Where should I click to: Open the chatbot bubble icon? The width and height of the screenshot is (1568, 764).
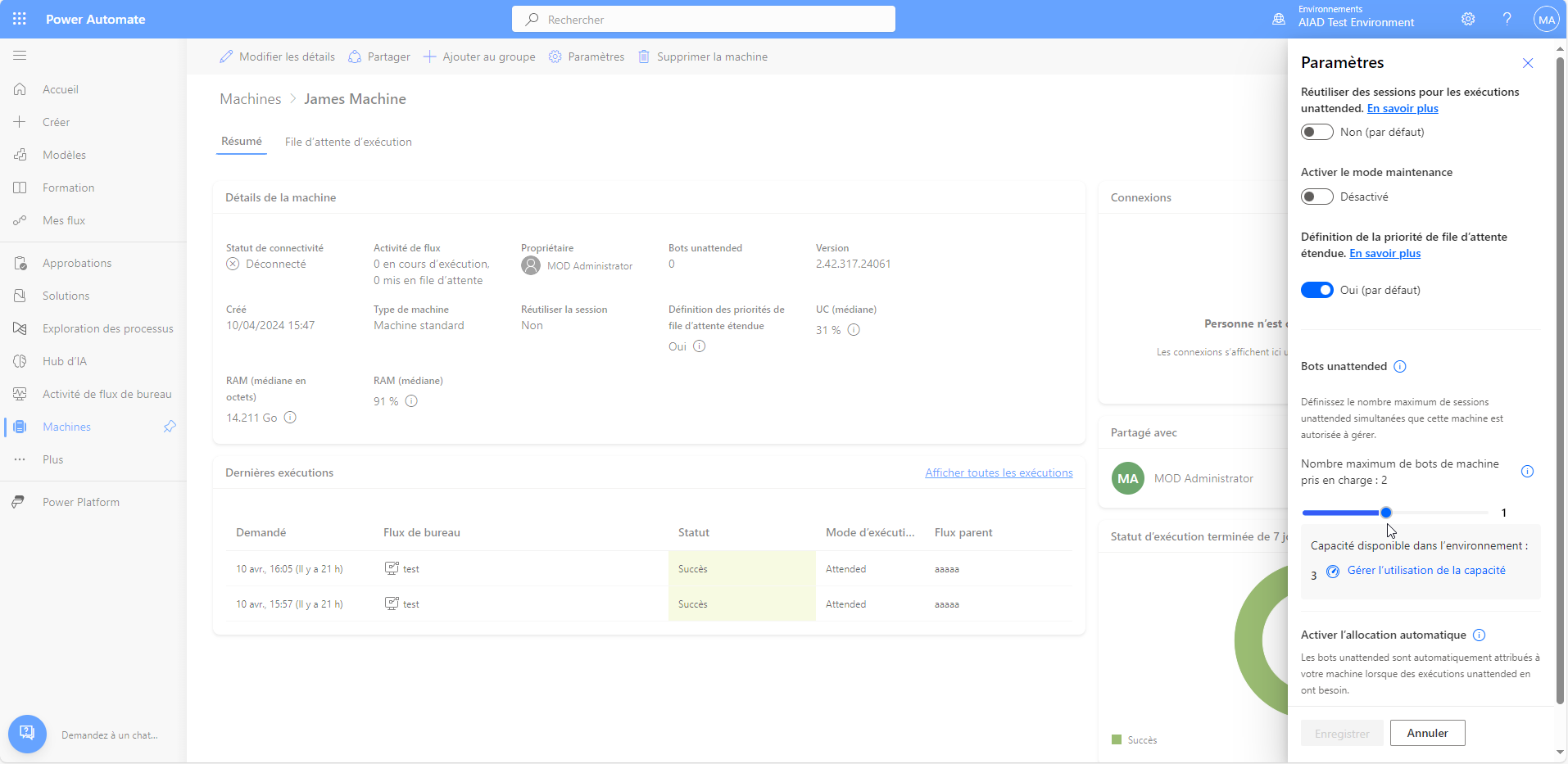point(27,734)
